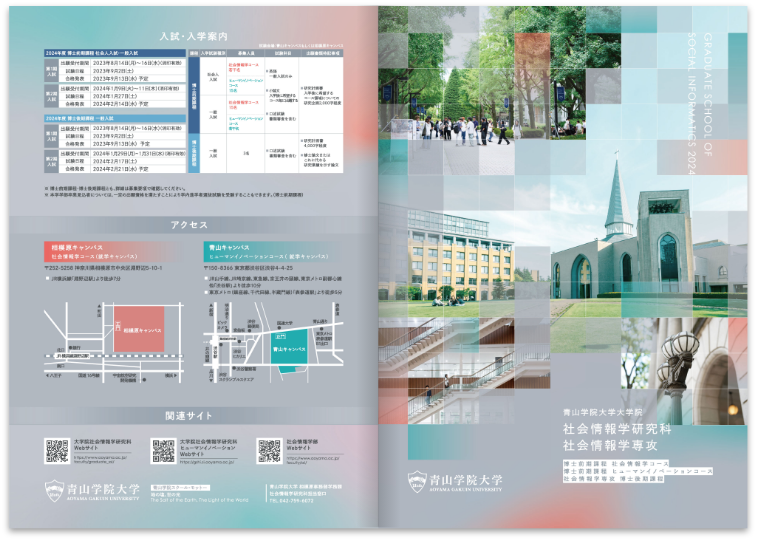
Task: Click the red 相模原キャンパス block on the map
Action: point(139,329)
